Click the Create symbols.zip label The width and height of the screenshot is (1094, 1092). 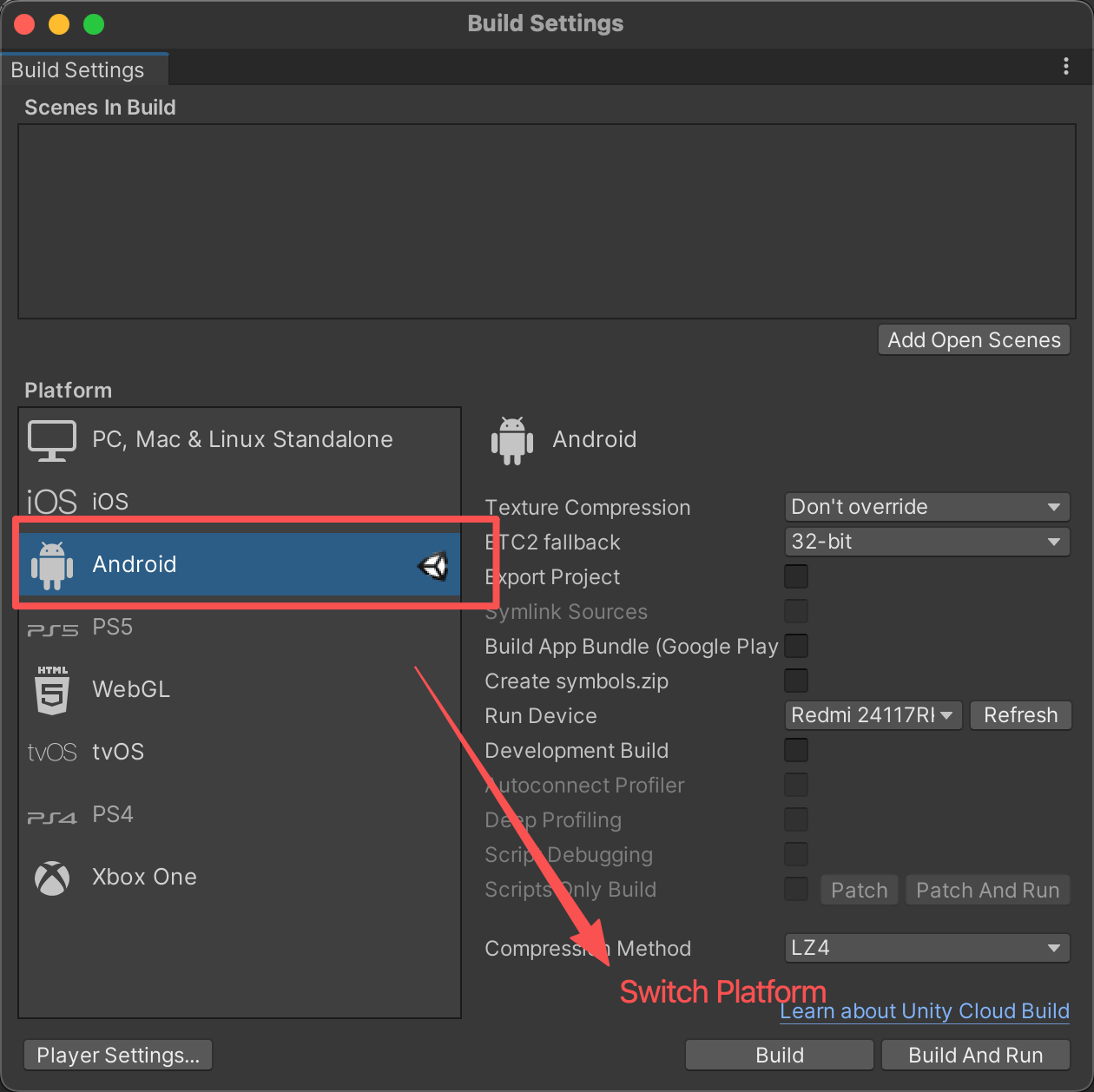point(577,681)
